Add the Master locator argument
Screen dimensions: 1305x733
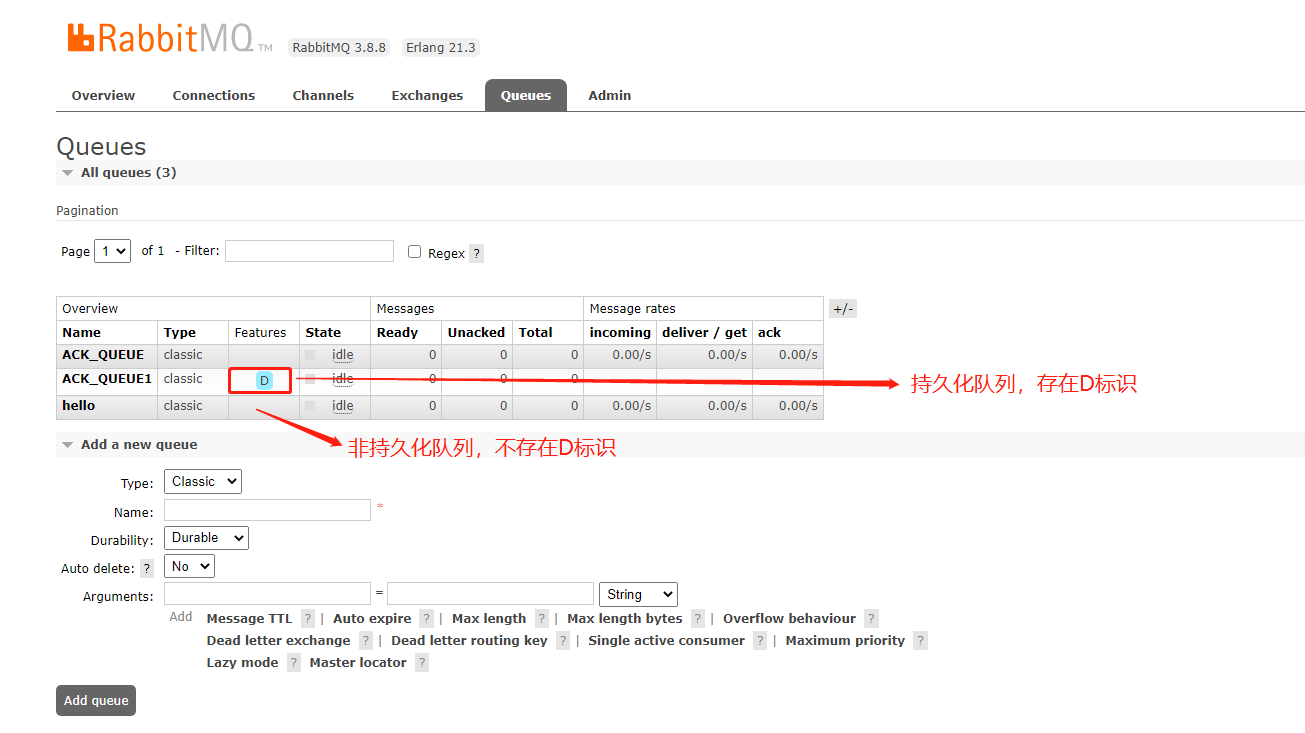pos(358,663)
